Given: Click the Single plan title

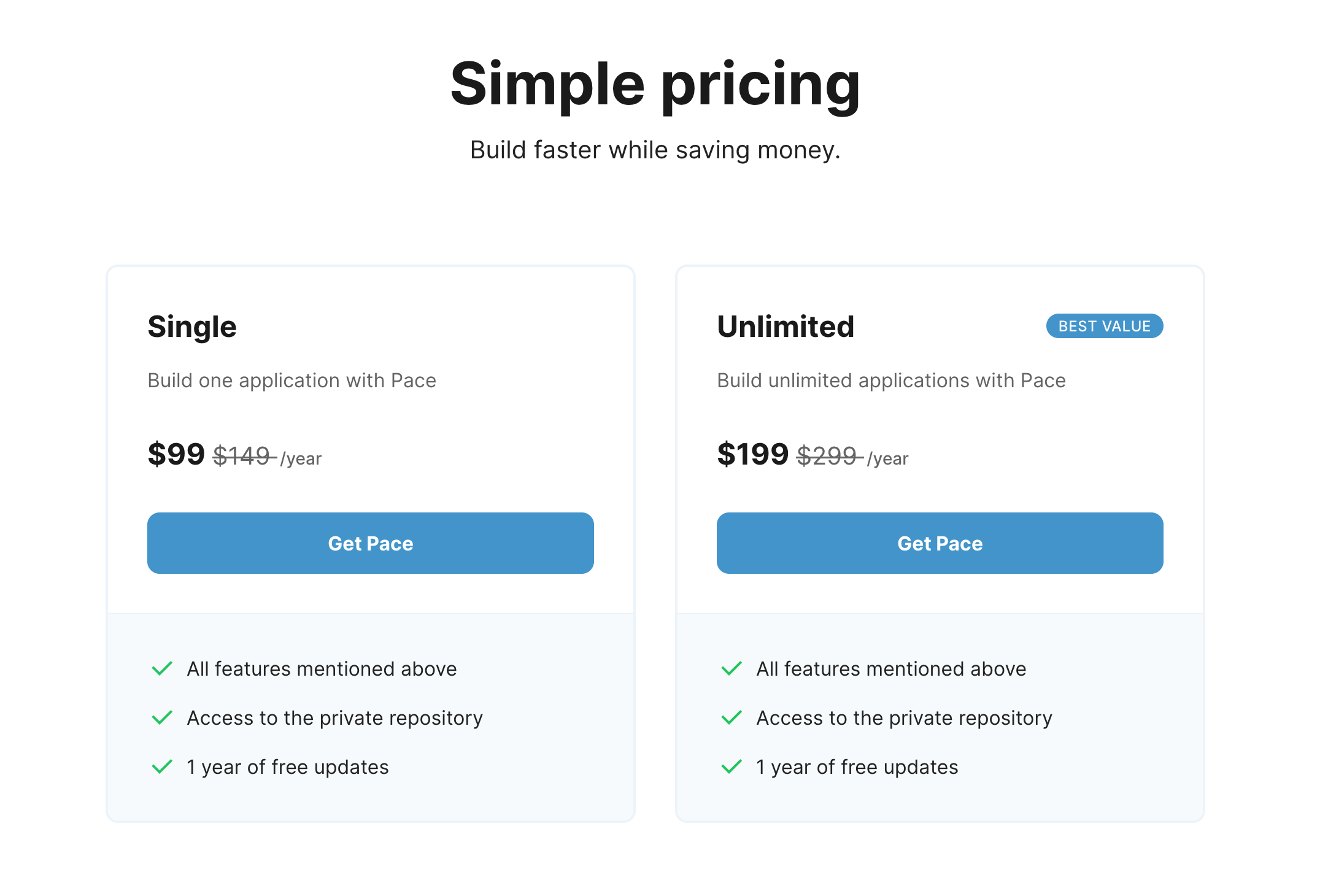Looking at the screenshot, I should (x=192, y=326).
